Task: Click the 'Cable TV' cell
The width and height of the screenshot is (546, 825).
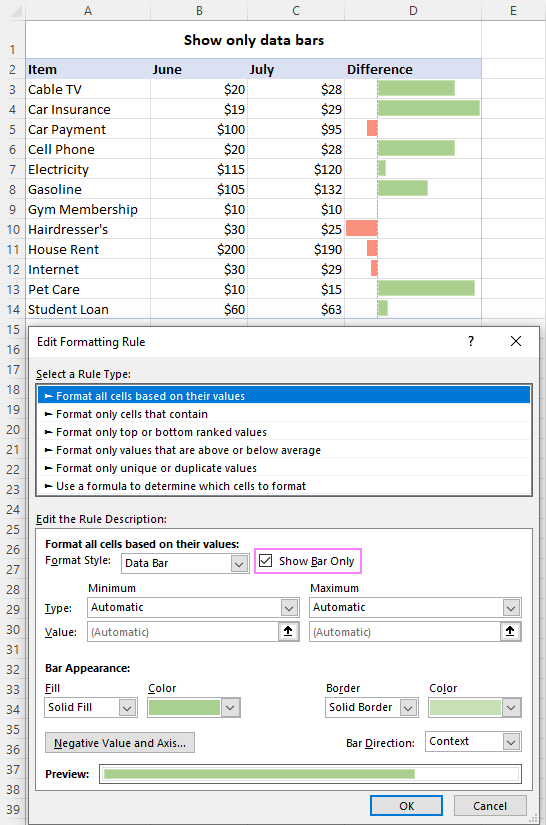Action: coord(88,89)
